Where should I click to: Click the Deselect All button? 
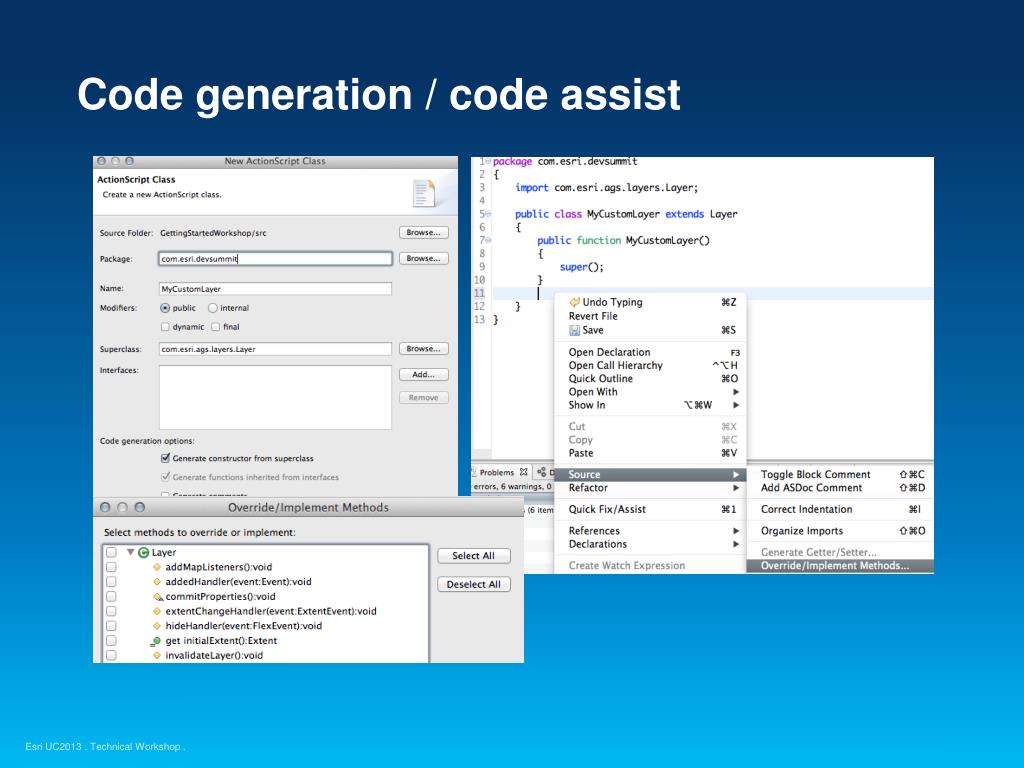[x=473, y=584]
